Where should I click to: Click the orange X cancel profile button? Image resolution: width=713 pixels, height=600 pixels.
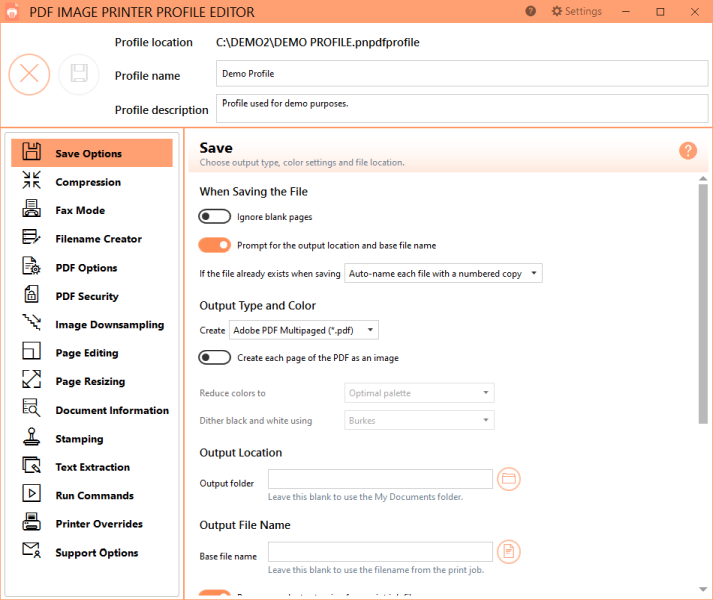click(x=30, y=74)
